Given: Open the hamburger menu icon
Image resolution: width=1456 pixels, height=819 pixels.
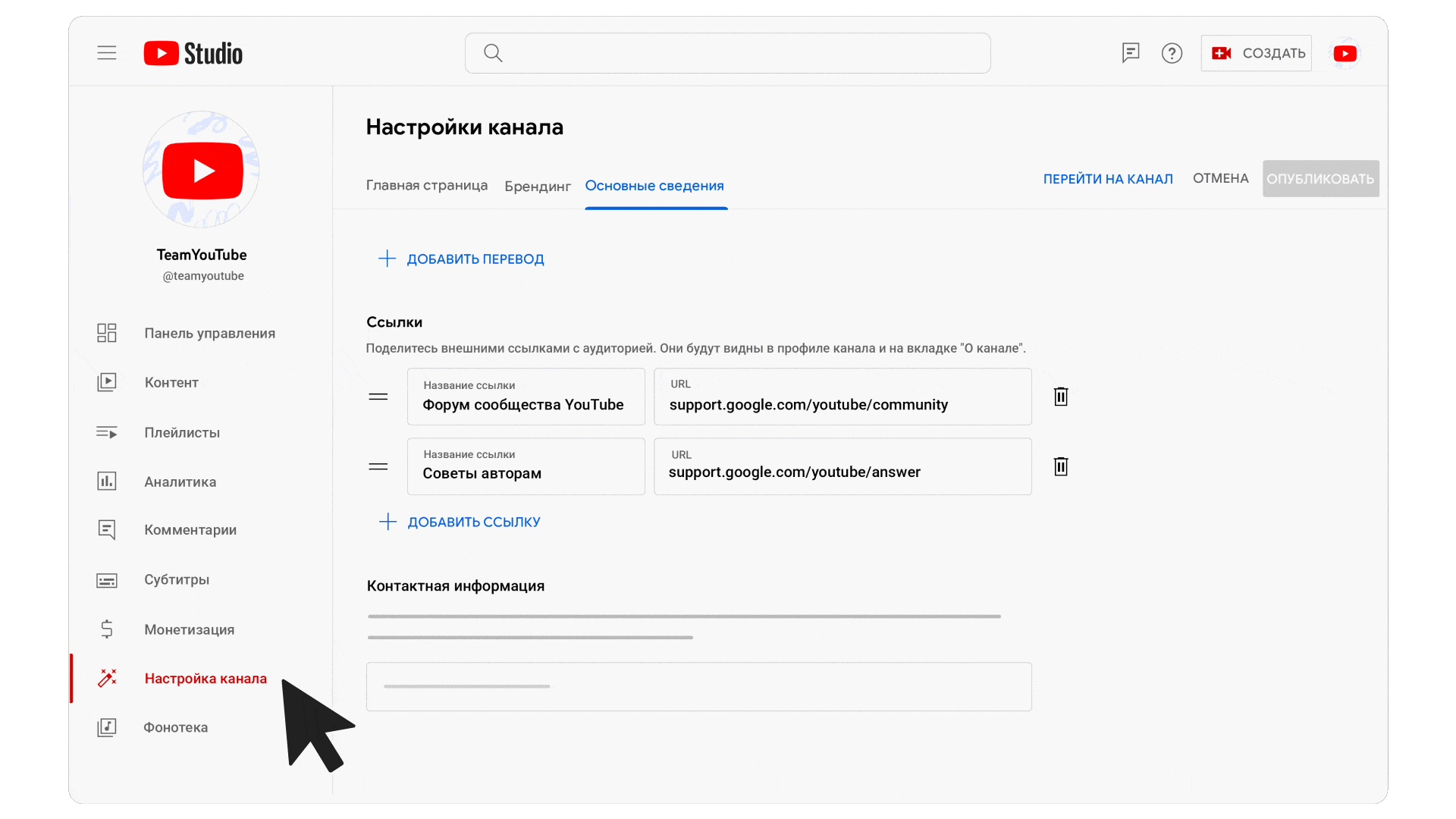Looking at the screenshot, I should coord(107,53).
